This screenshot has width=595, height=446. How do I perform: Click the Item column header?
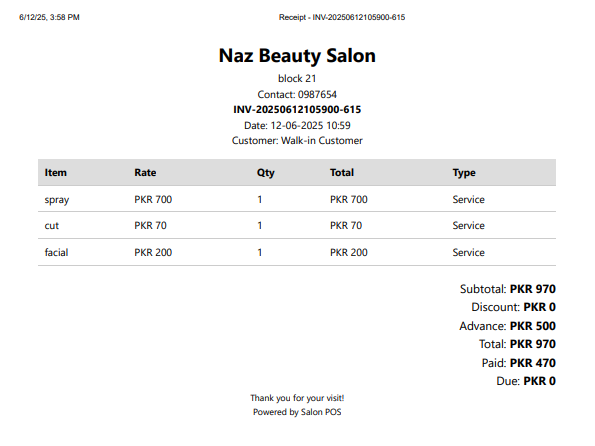click(55, 173)
